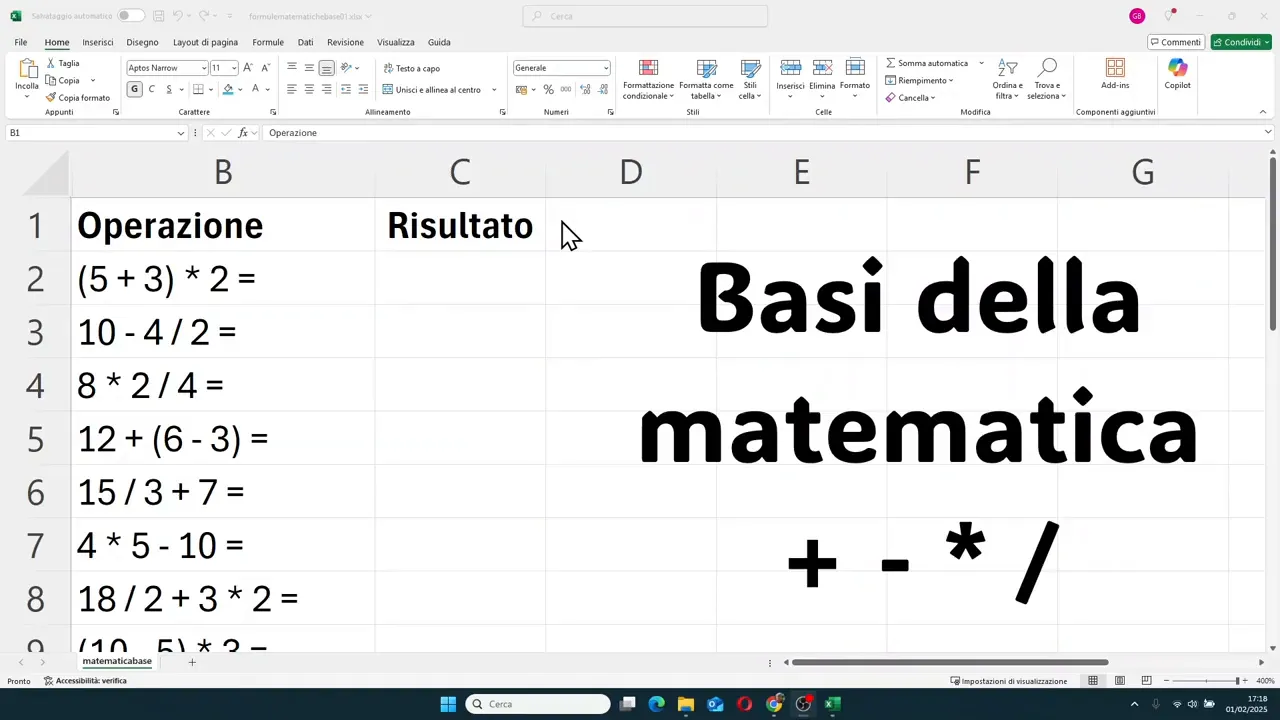
Task: Click the Incolla paste icon
Action: (27, 68)
